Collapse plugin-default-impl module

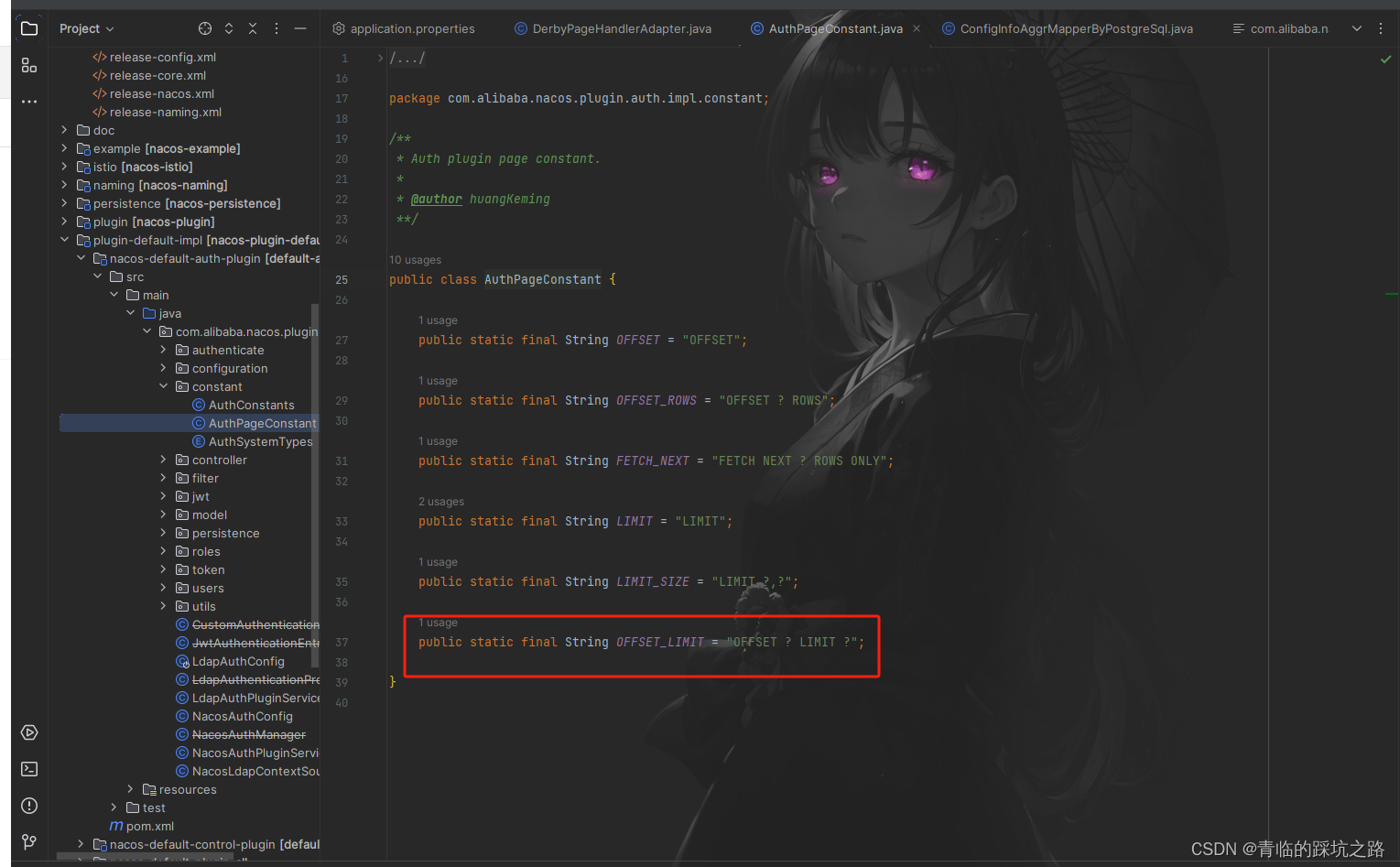(x=64, y=240)
